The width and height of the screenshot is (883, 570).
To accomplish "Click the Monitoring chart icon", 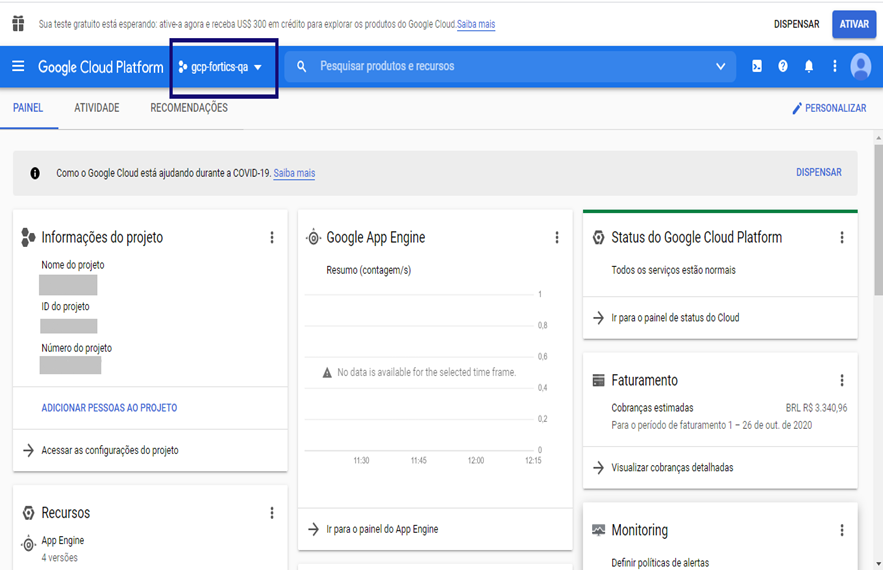I will (599, 530).
